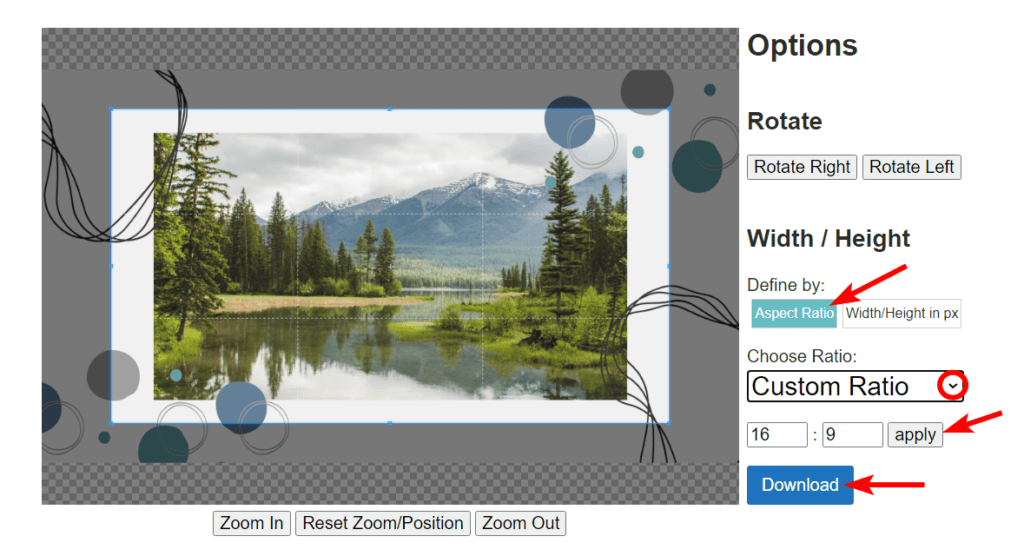Click the bottom-center crop box handle
This screenshot has width=1024, height=556.
coord(389,423)
